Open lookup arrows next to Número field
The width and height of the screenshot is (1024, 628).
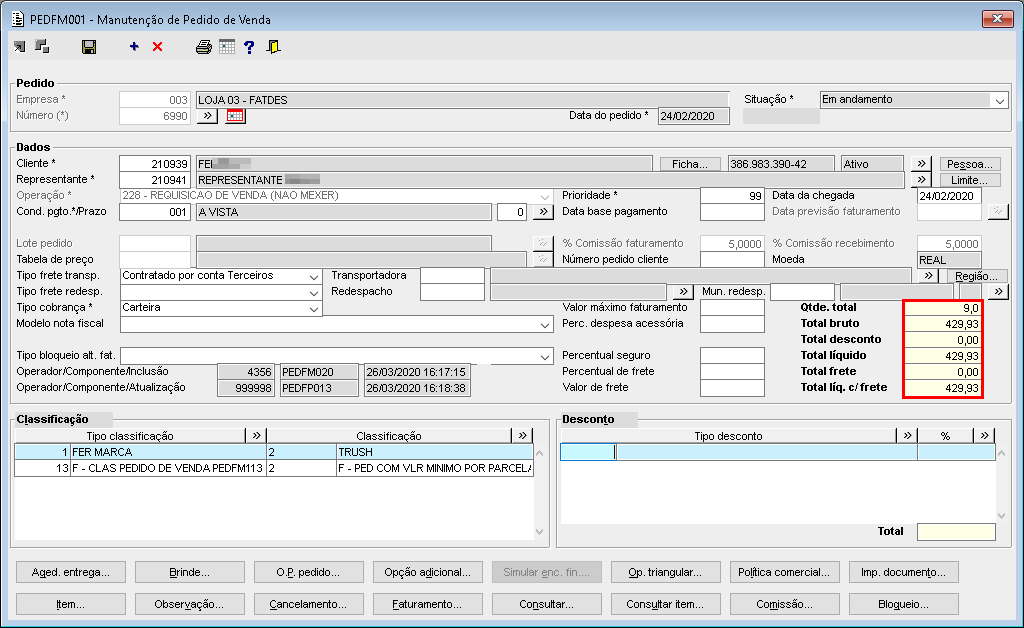207,116
